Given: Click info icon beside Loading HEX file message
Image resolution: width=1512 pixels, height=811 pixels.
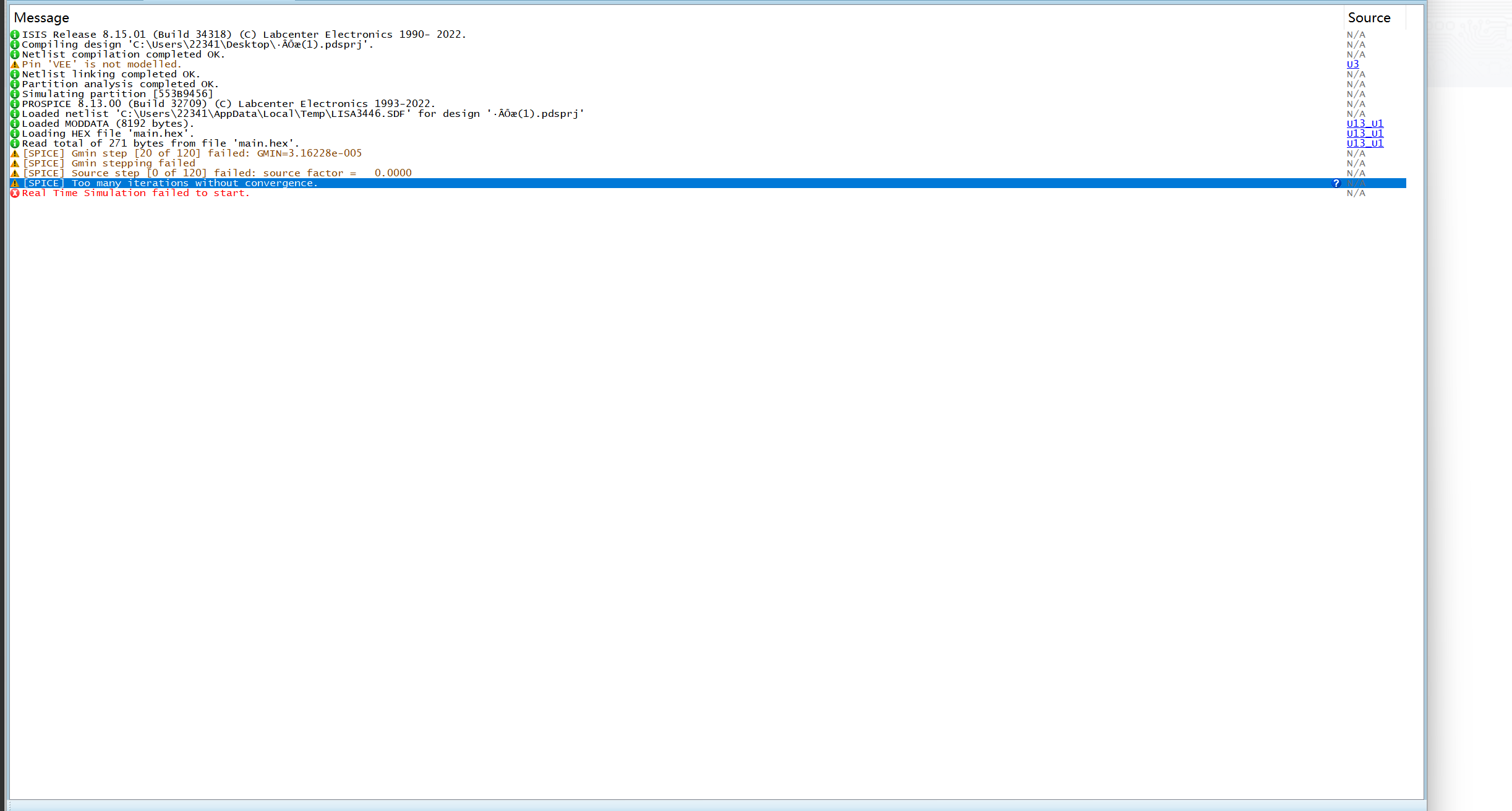Looking at the screenshot, I should tap(15, 134).
